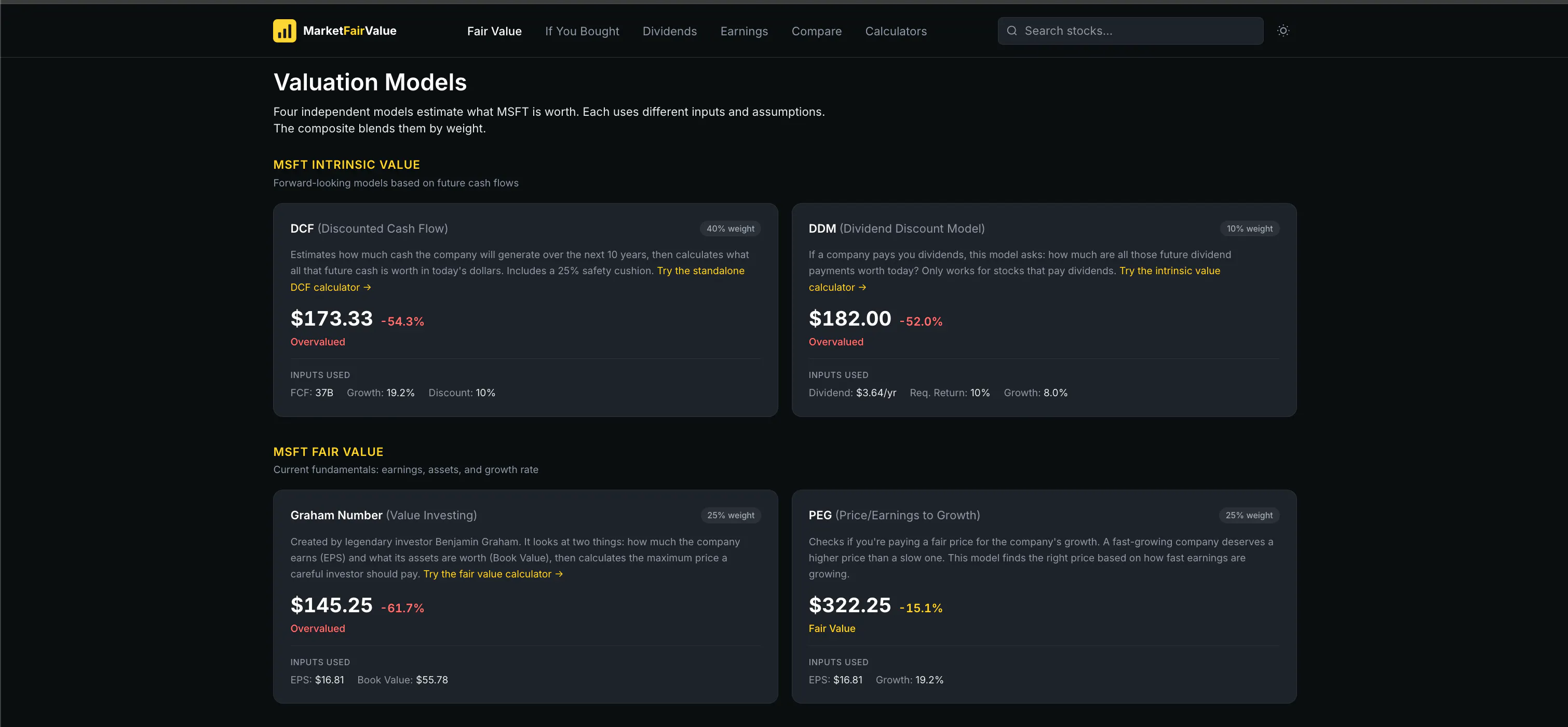Click the EPS: $16.81 on Graham Number card
1568x727 pixels.
point(317,680)
